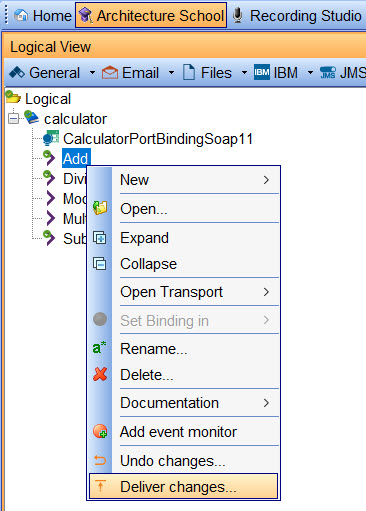The height and width of the screenshot is (511, 366).
Task: Click the Home house icon
Action: (x=21, y=15)
